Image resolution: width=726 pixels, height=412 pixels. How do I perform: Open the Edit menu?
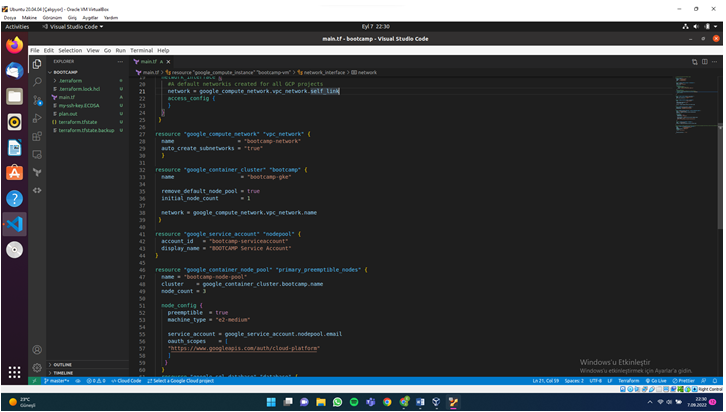pyautogui.click(x=49, y=50)
